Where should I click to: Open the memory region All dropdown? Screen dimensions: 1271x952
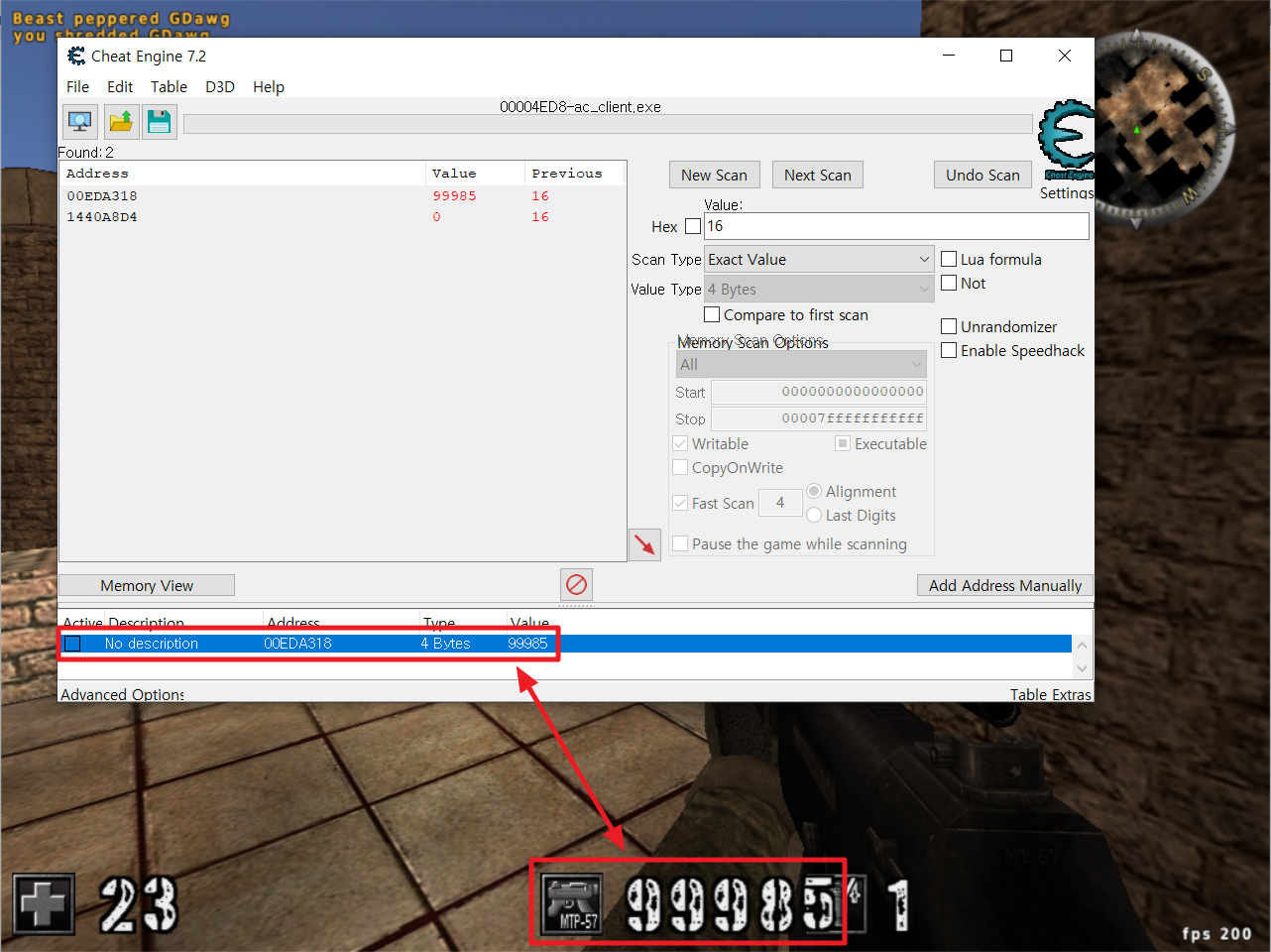801,364
